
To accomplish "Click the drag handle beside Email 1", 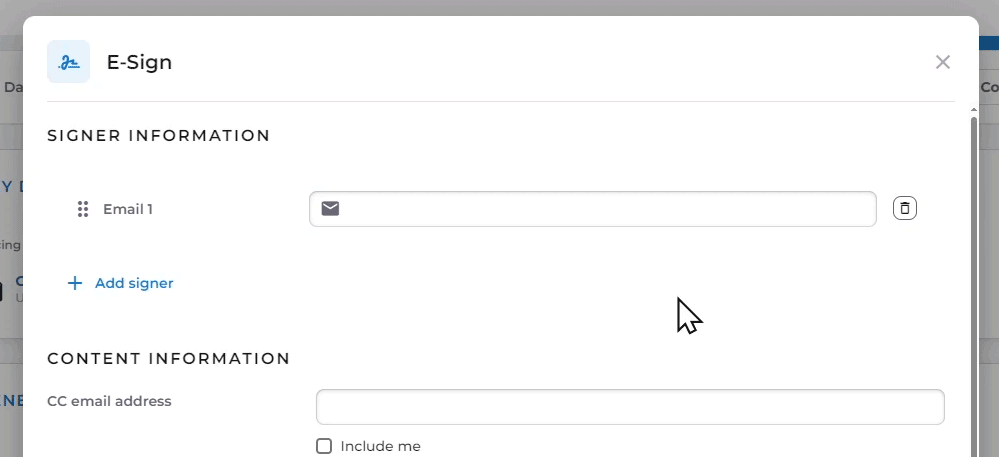I will 83,209.
